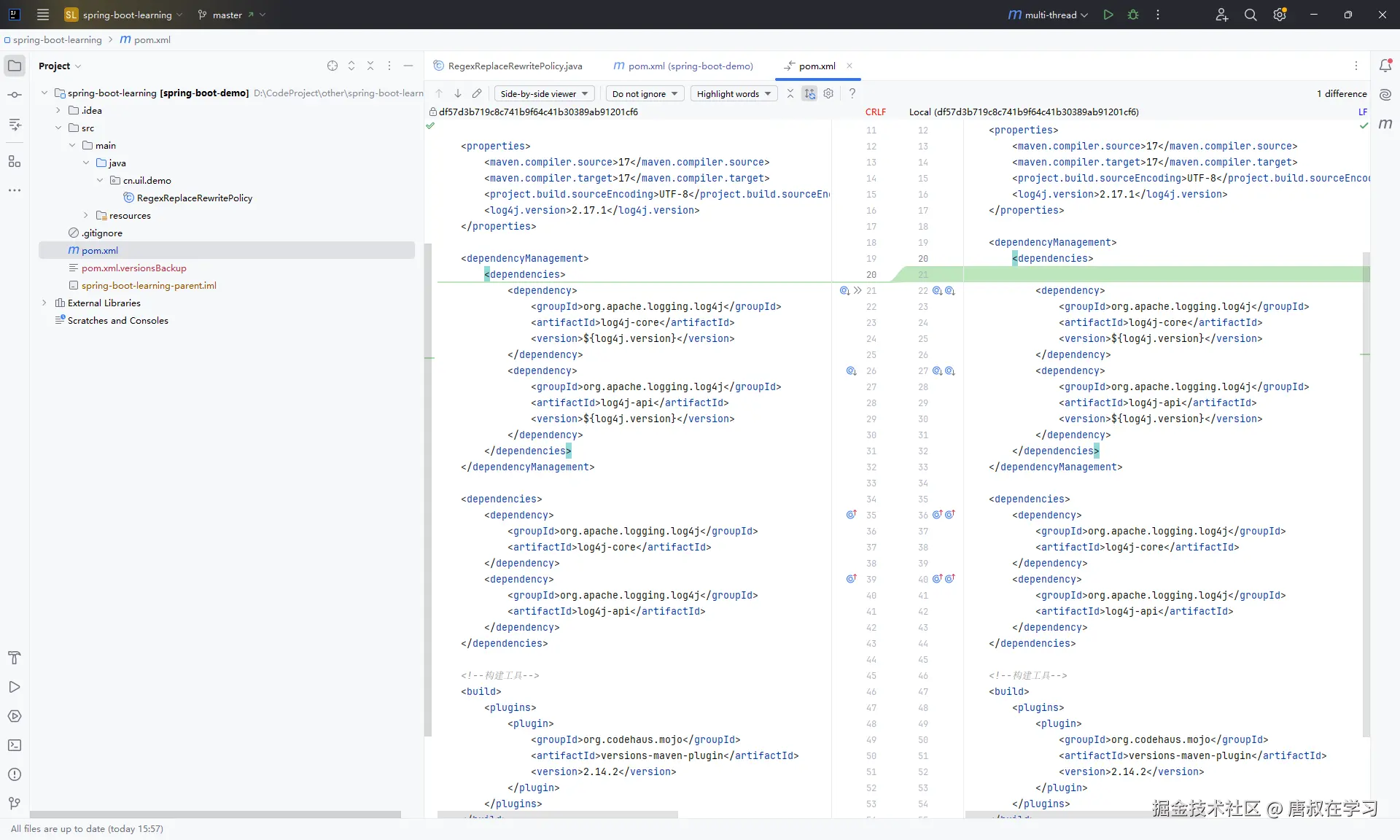Open the Git tool window icon

15,804
